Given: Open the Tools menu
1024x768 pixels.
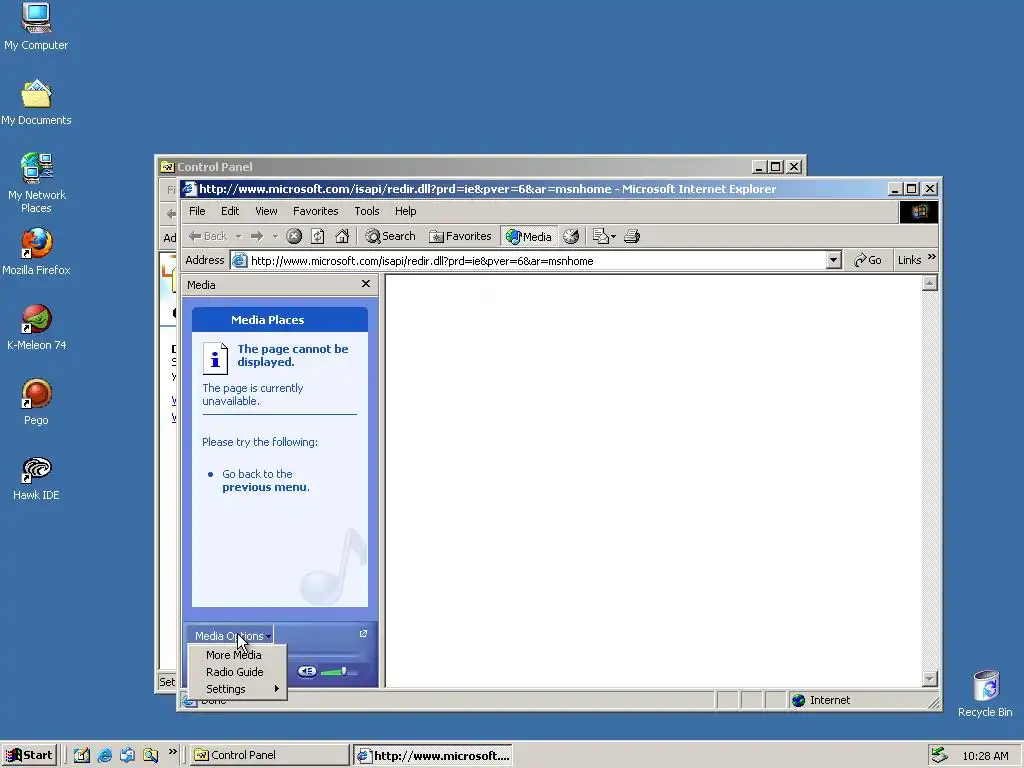Looking at the screenshot, I should tap(367, 211).
